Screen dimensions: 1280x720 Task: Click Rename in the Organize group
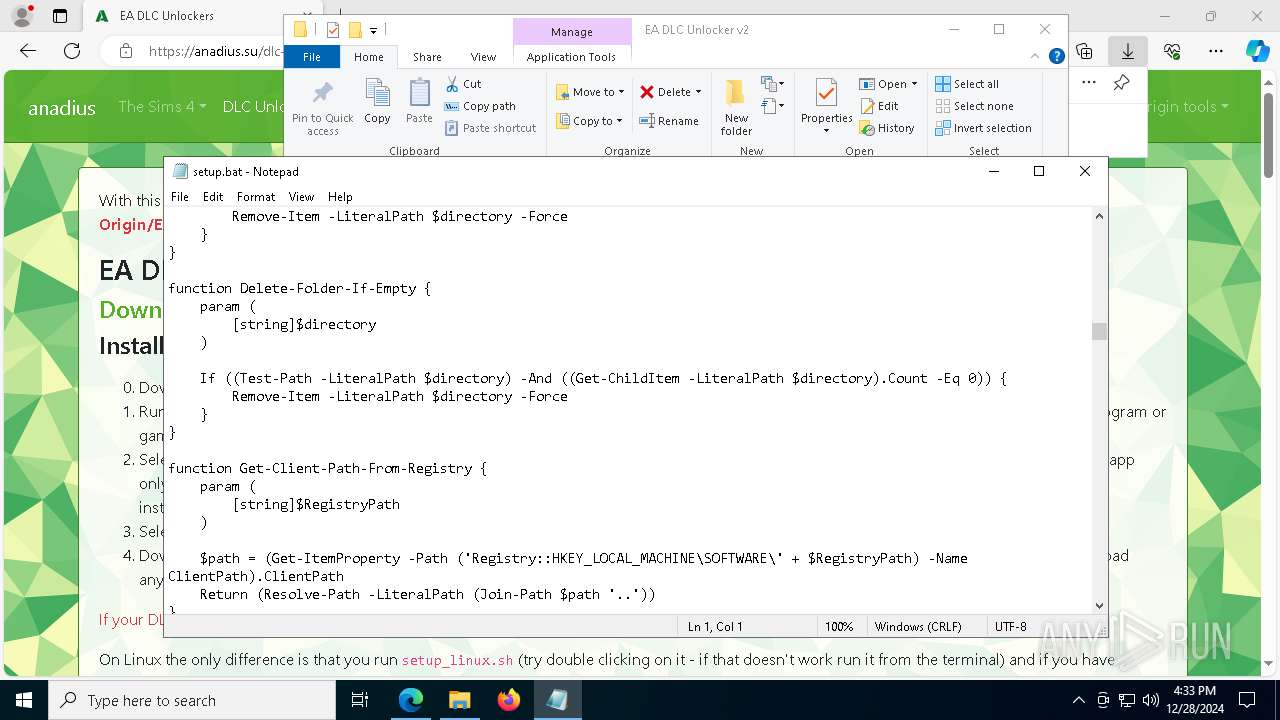(669, 121)
